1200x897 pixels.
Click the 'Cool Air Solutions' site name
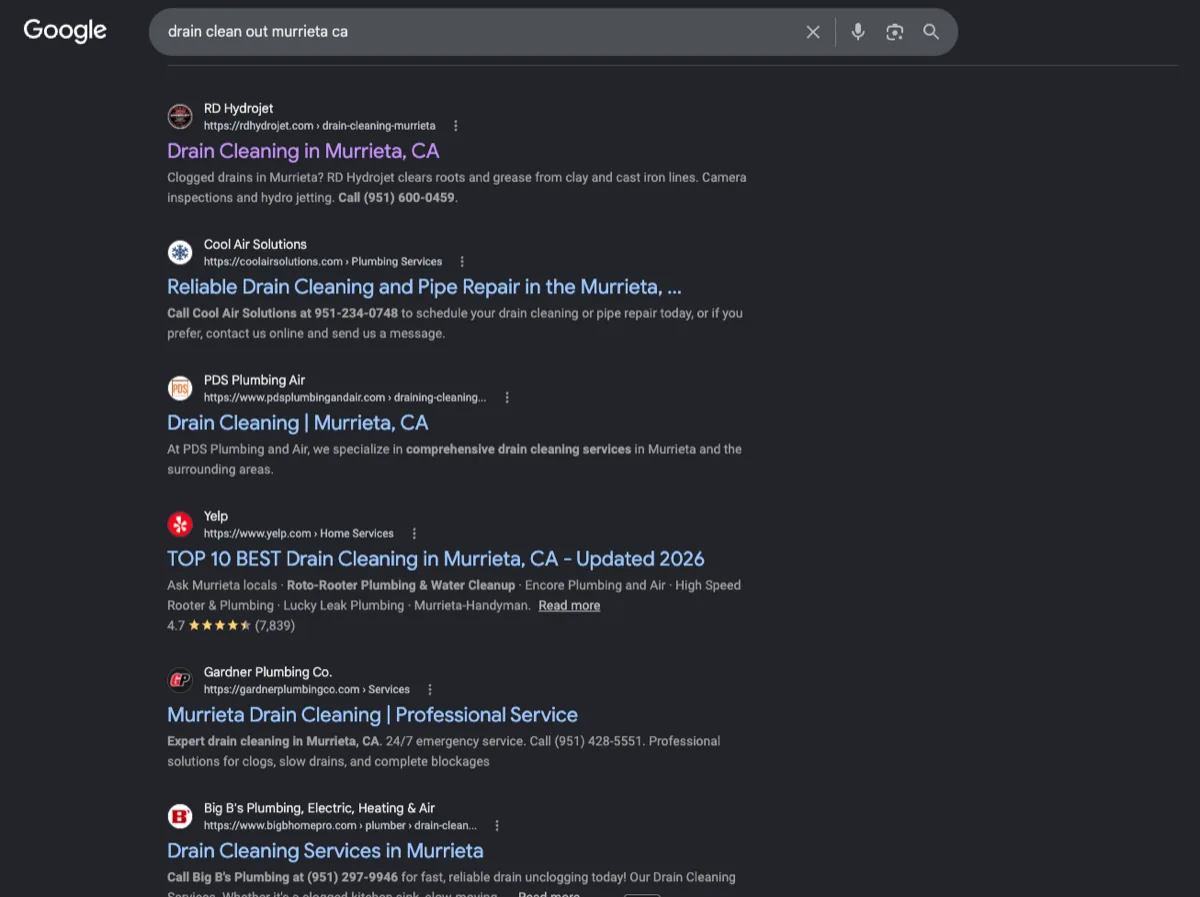pyautogui.click(x=255, y=245)
